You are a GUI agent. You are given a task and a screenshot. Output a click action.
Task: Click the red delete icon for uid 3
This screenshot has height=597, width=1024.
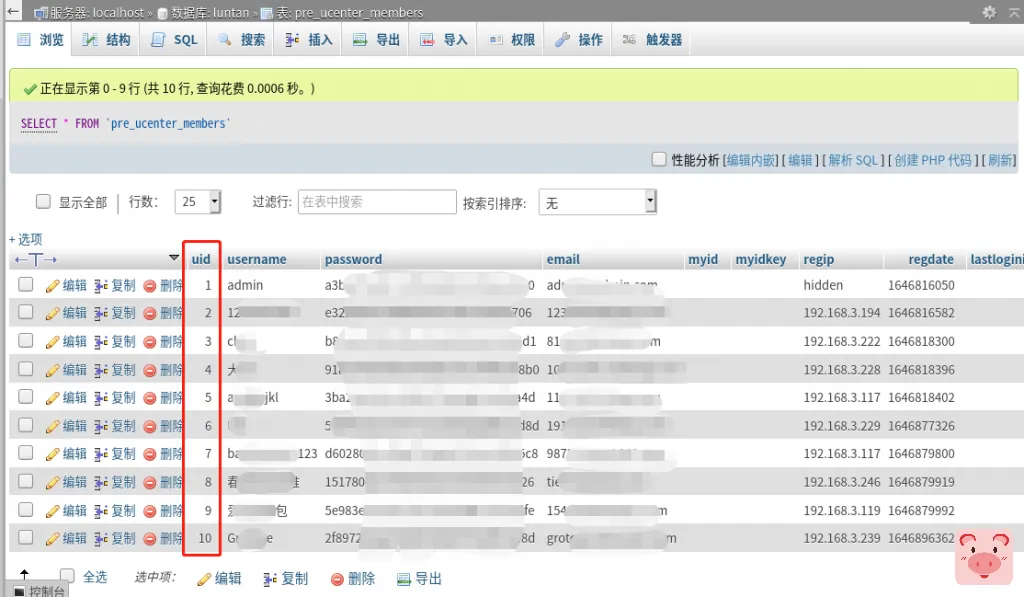click(x=150, y=342)
